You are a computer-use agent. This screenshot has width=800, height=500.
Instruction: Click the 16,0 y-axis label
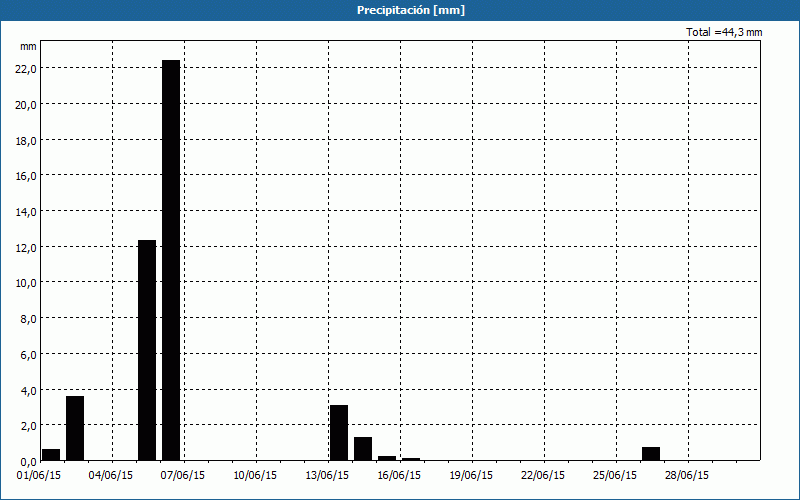26,176
